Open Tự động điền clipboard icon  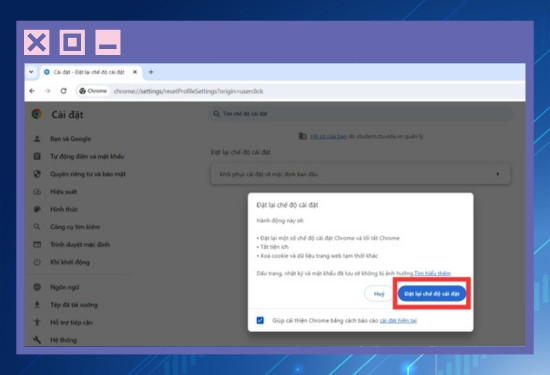point(37,156)
